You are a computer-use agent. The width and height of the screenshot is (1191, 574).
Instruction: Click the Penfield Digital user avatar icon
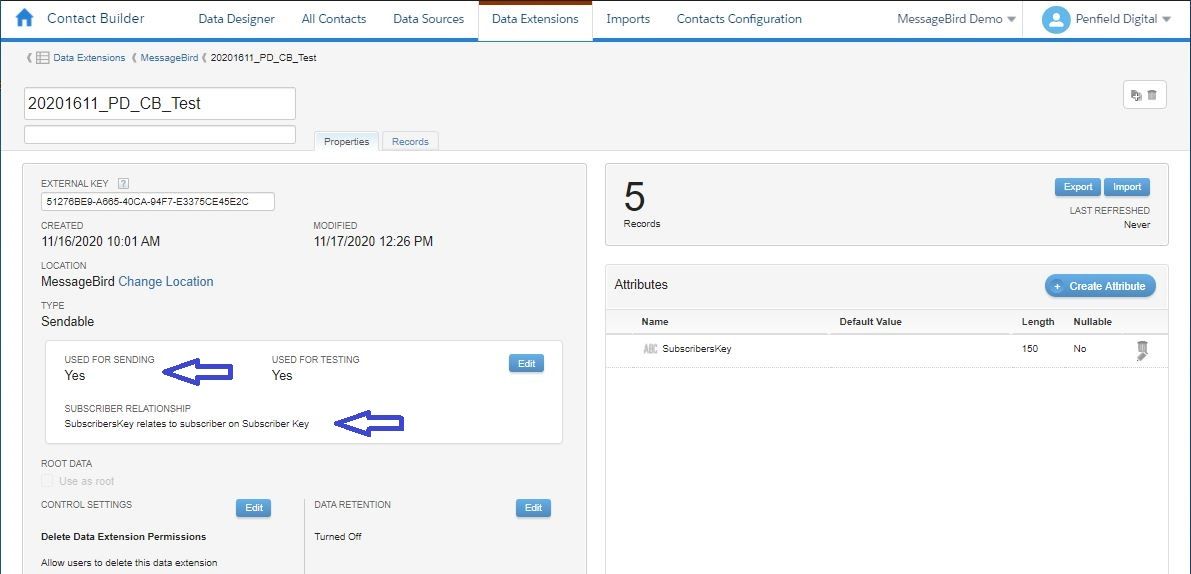pyautogui.click(x=1055, y=19)
